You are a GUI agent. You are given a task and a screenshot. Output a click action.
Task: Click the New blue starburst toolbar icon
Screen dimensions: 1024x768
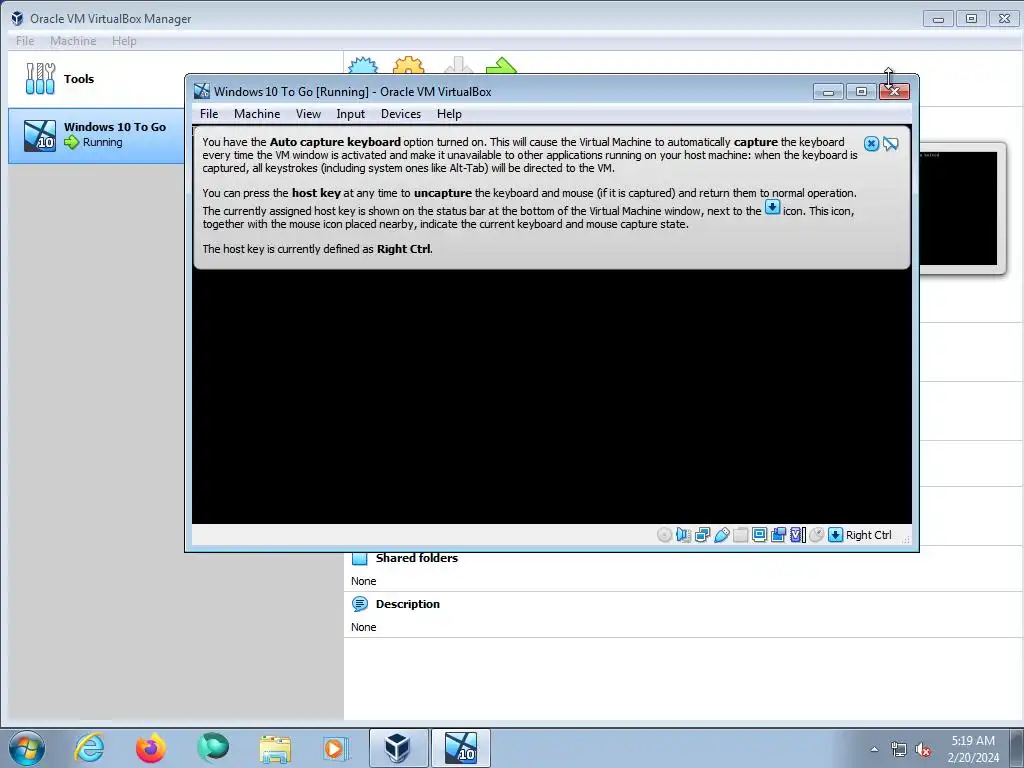363,65
